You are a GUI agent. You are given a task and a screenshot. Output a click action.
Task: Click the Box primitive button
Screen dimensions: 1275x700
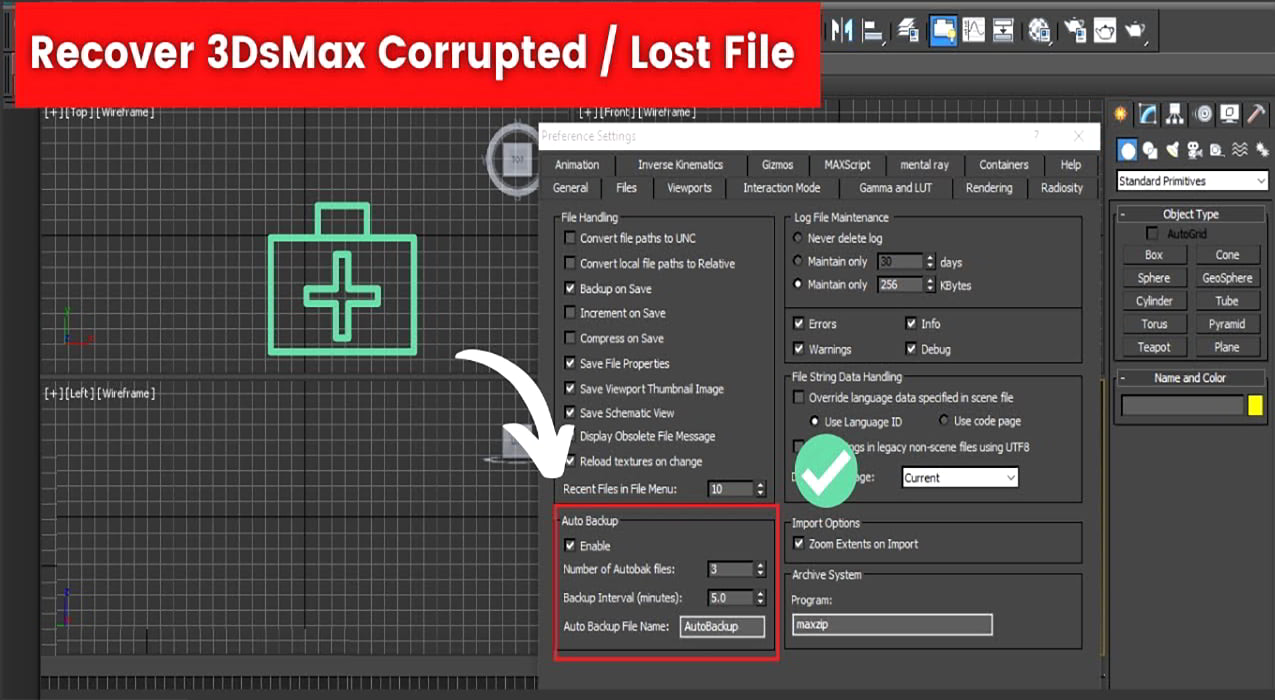1154,255
